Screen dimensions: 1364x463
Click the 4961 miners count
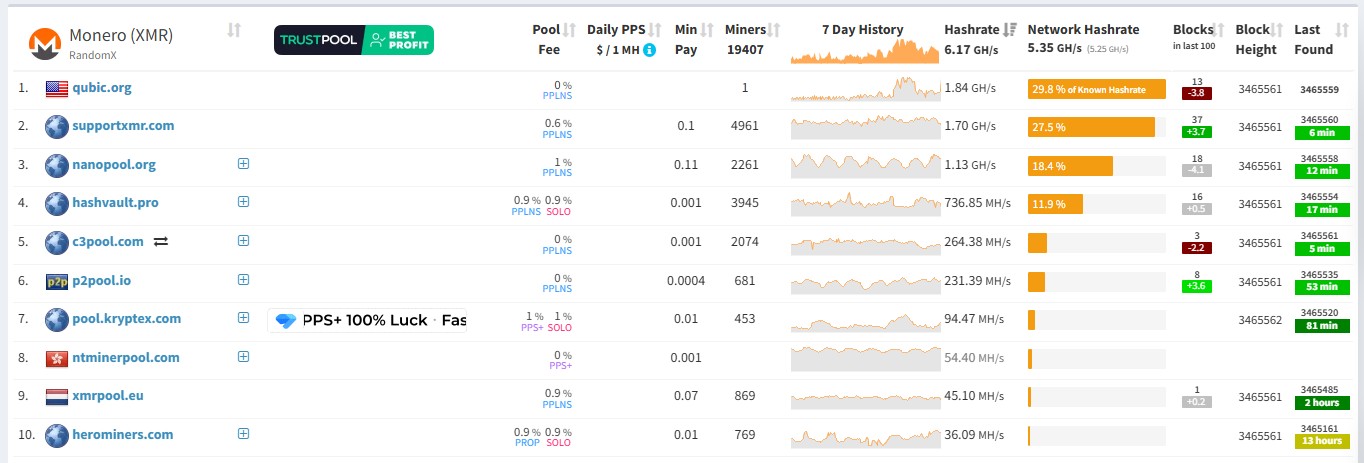pos(745,126)
